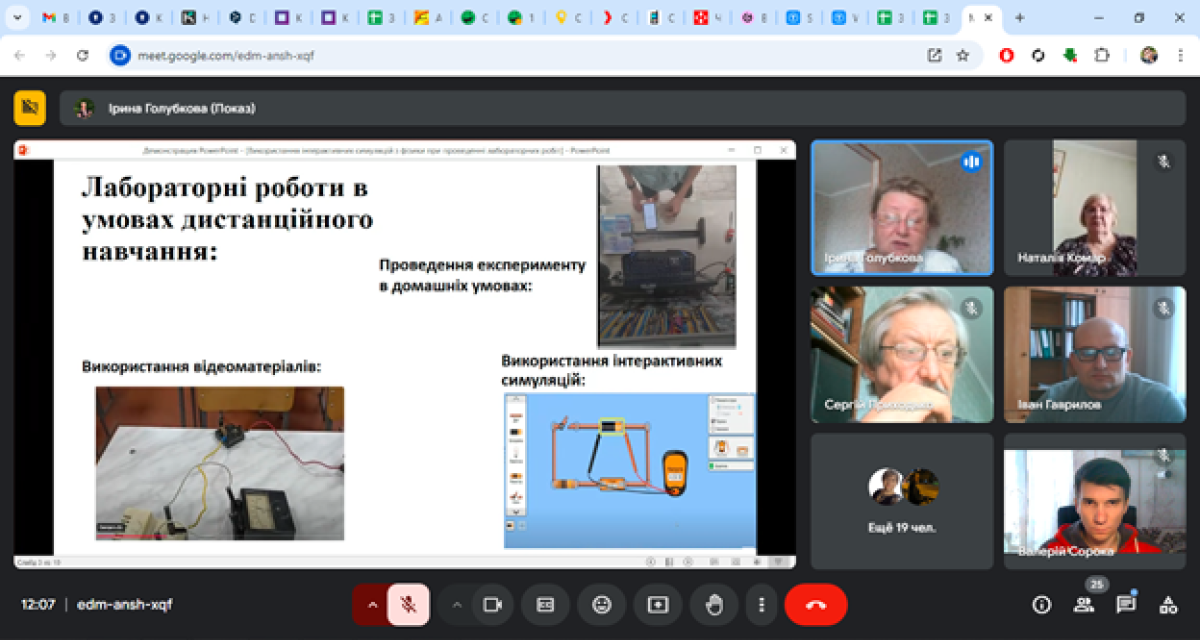Open more options three-dot menu
The image size is (1200, 640).
click(x=762, y=605)
